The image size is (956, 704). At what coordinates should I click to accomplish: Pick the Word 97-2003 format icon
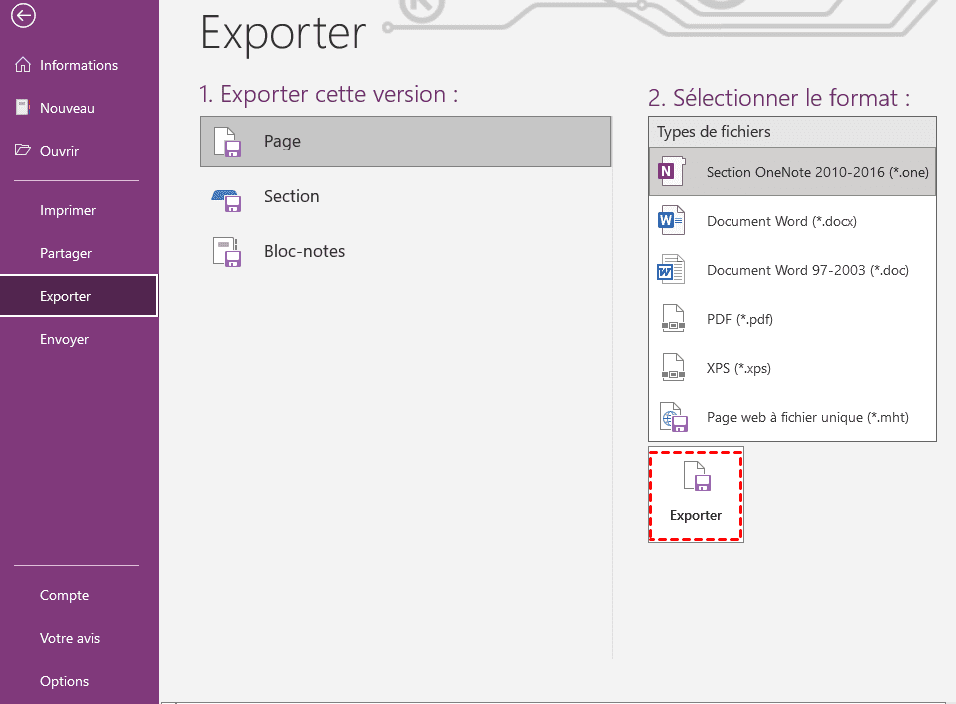pyautogui.click(x=670, y=269)
